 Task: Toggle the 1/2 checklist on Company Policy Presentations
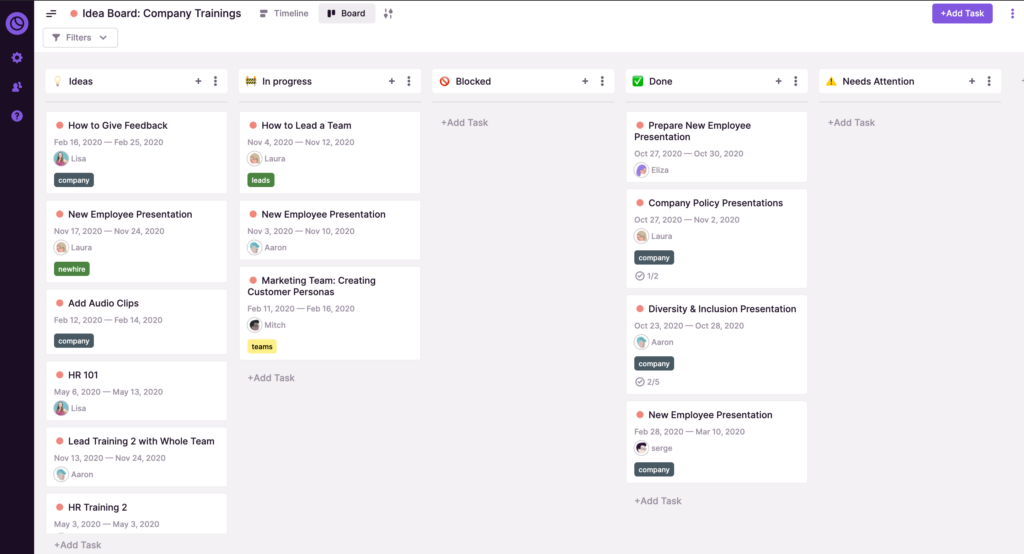click(647, 276)
